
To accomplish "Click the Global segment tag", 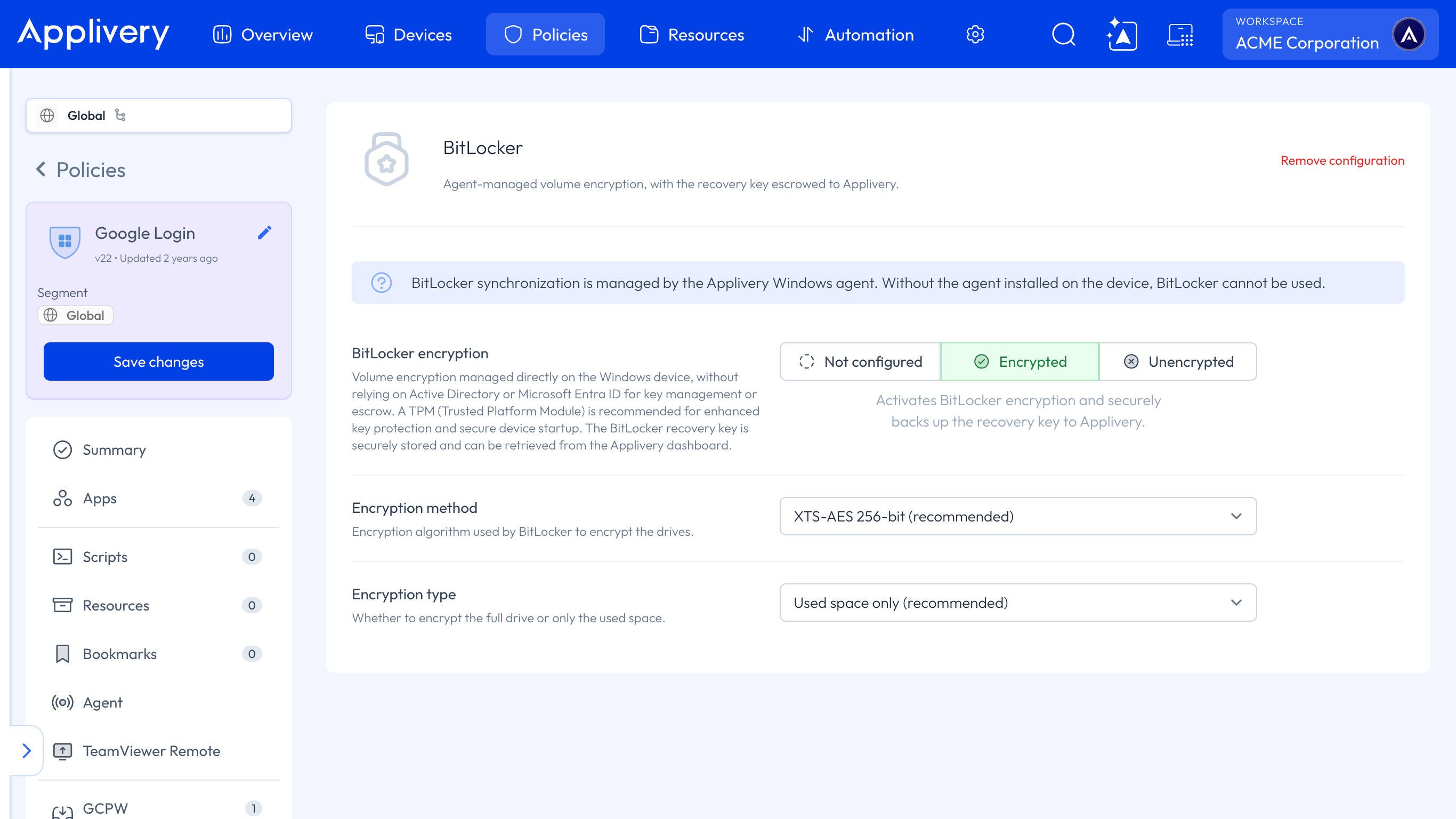I will click(76, 315).
